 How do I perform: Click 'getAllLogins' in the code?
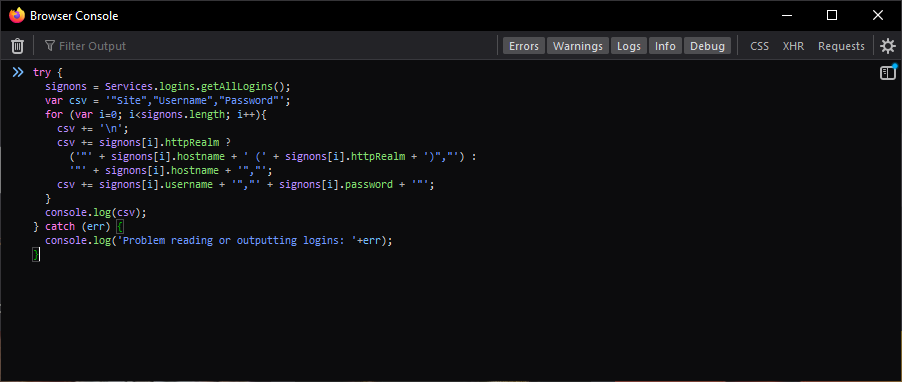(x=236, y=87)
